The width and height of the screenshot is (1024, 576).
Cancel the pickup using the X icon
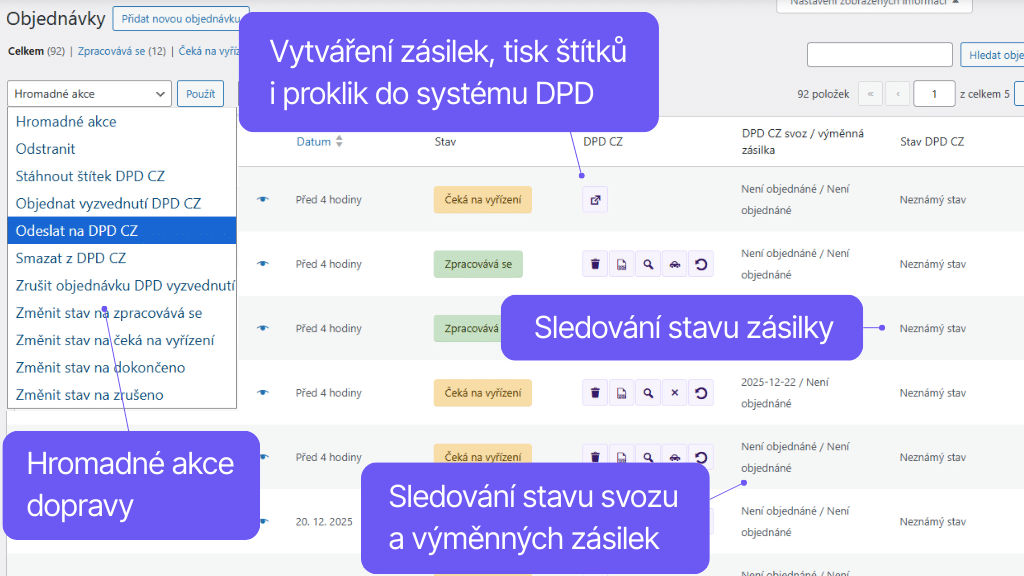click(x=677, y=392)
